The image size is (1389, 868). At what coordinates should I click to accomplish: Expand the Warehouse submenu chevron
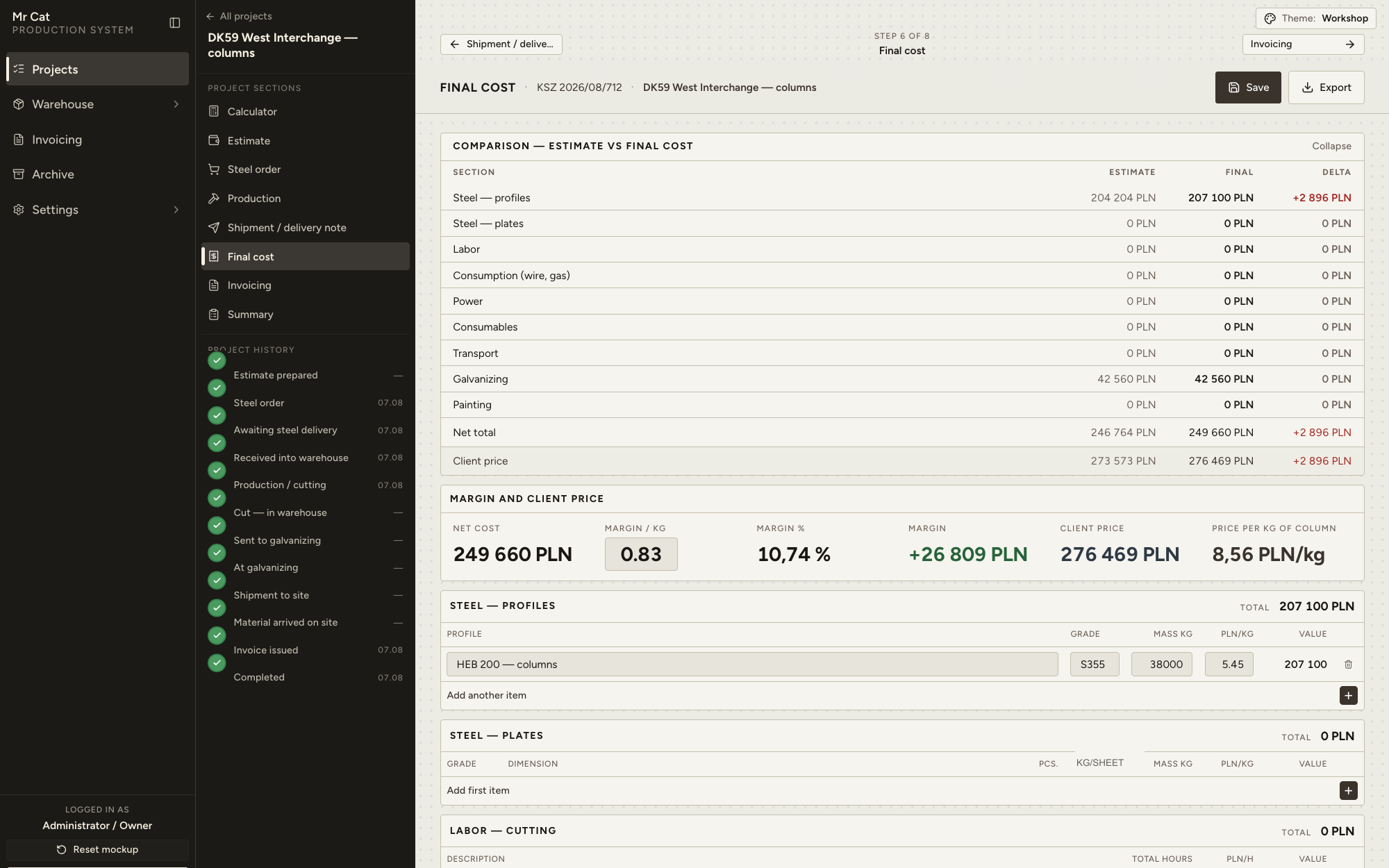point(176,104)
